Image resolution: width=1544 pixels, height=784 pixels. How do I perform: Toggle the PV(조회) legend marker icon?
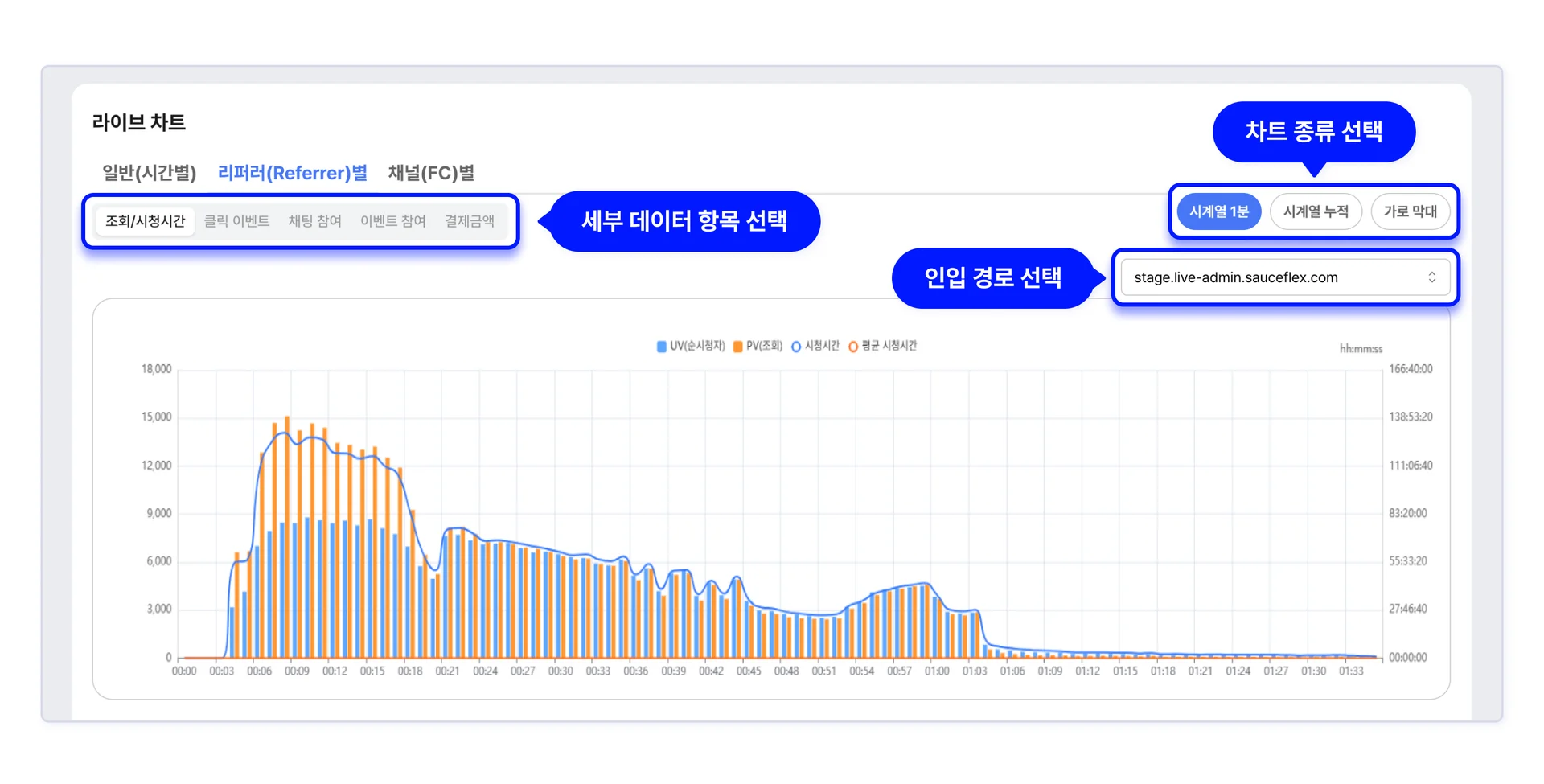tap(737, 346)
